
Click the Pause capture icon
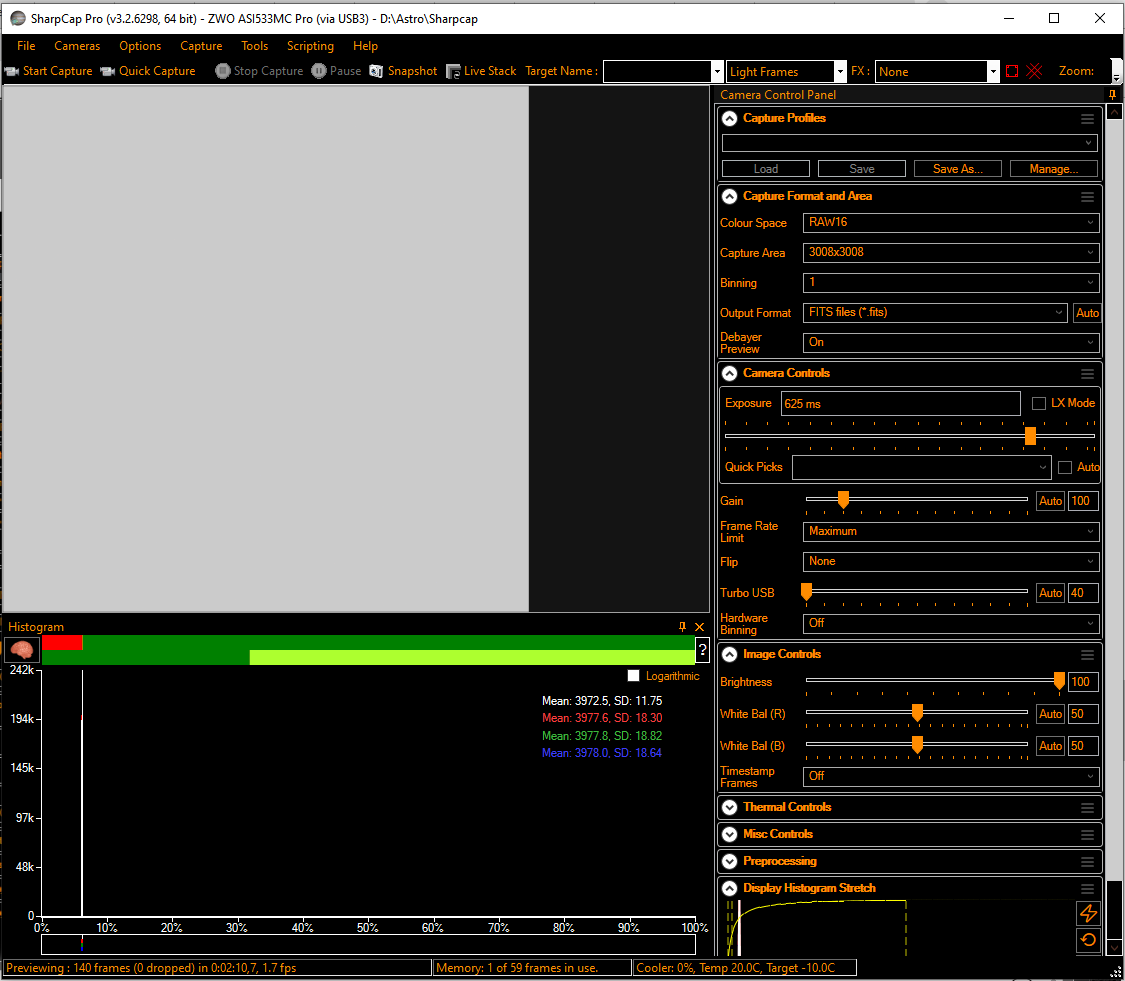coord(319,71)
